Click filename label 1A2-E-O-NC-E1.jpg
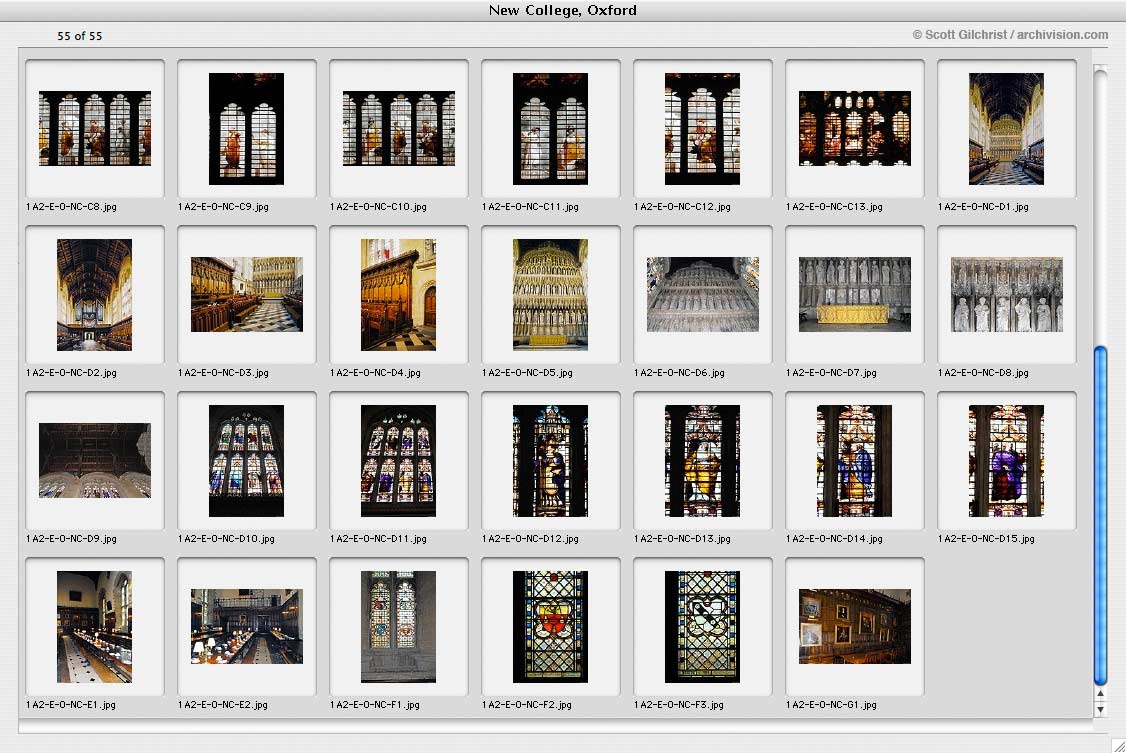This screenshot has height=753, width=1126. coord(70,705)
